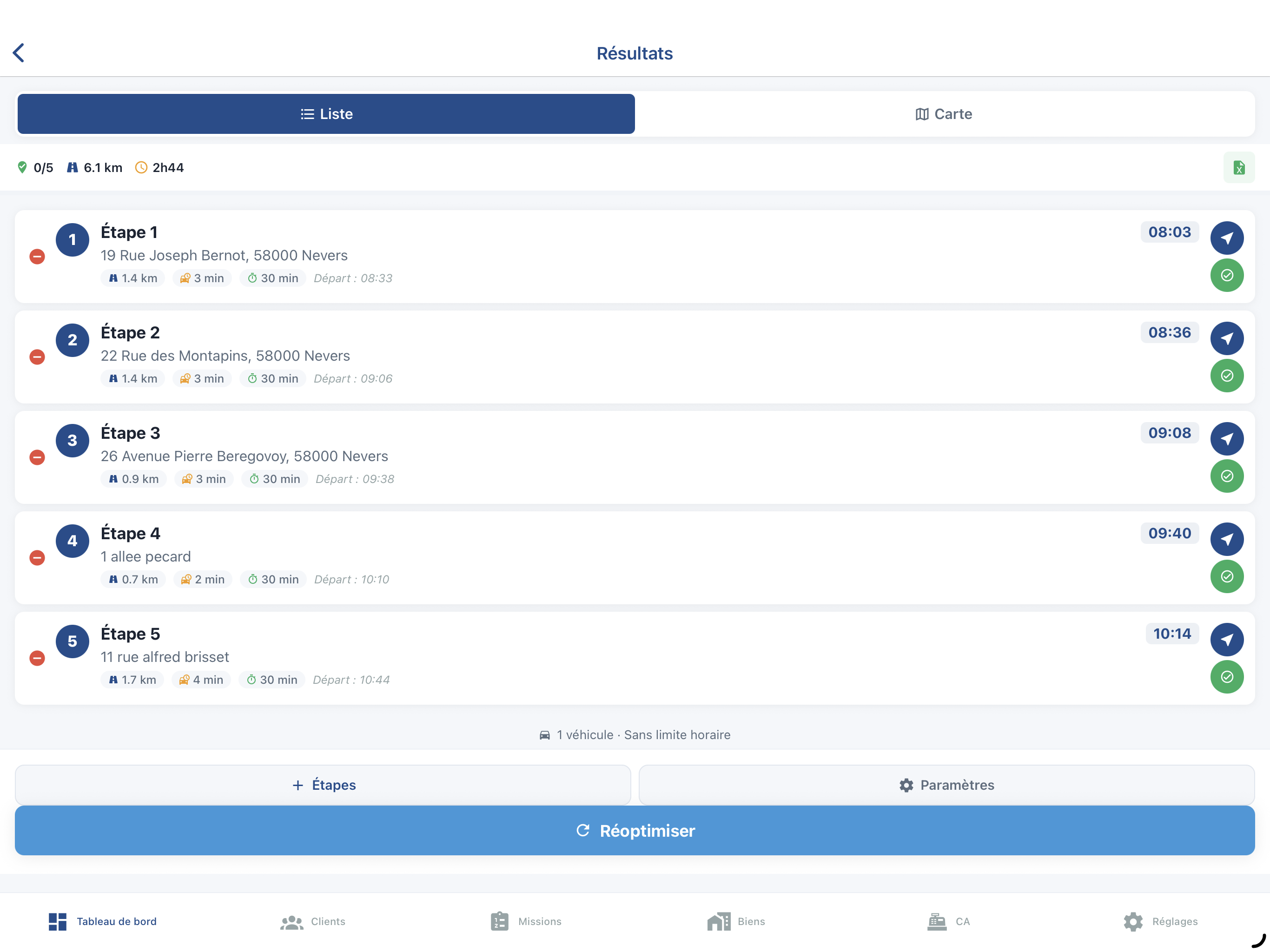Viewport: 1270px width, 952px height.
Task: Mark Étape 2 as completed
Action: point(1227,376)
